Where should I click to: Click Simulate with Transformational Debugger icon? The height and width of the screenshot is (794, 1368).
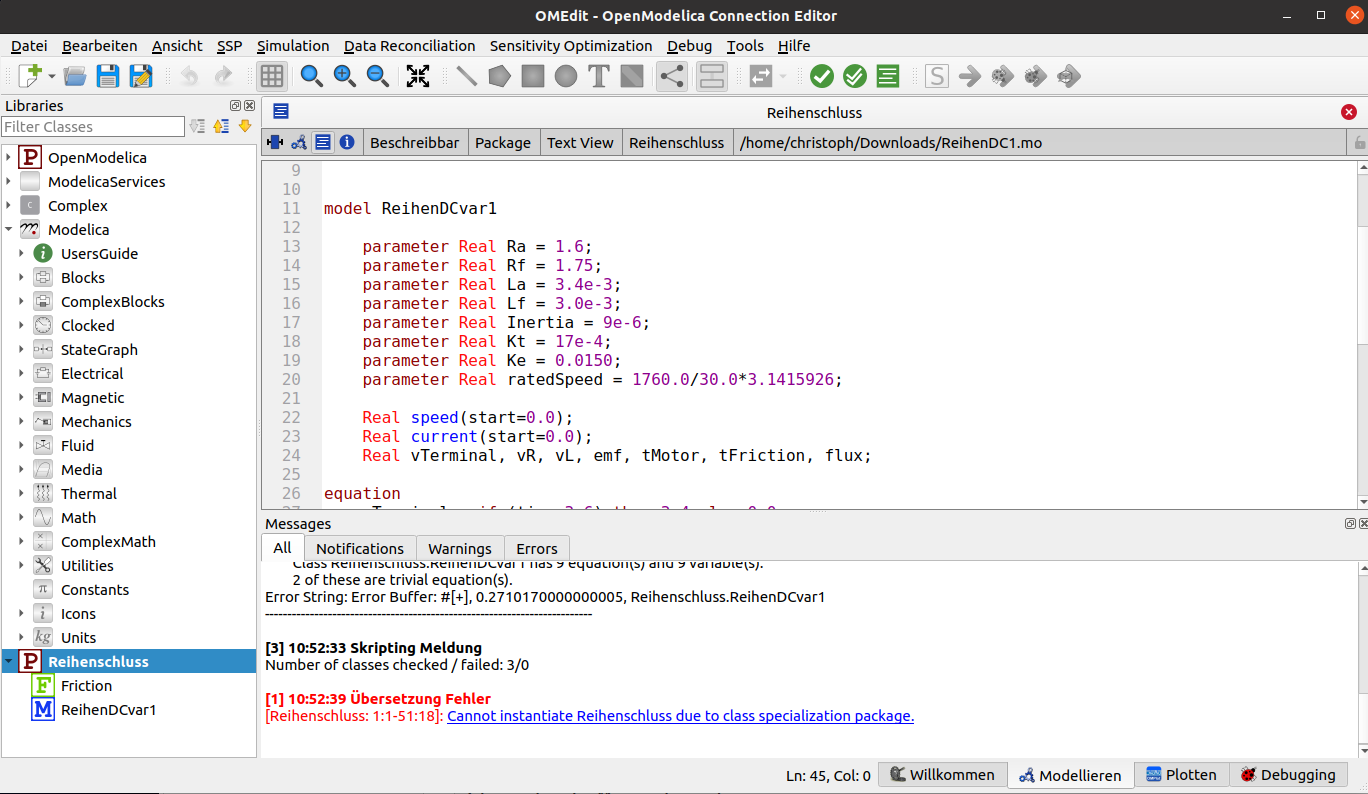(1002, 76)
